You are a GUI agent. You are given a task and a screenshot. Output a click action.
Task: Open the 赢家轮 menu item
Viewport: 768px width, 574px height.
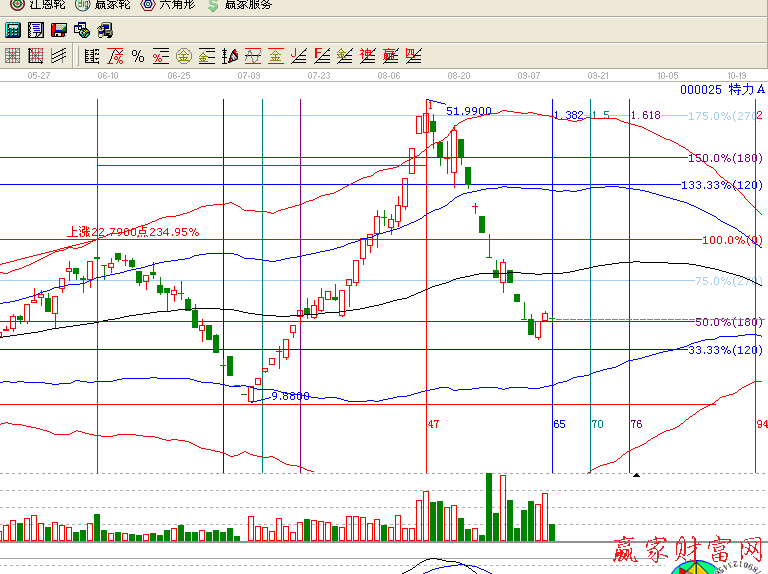[104, 5]
